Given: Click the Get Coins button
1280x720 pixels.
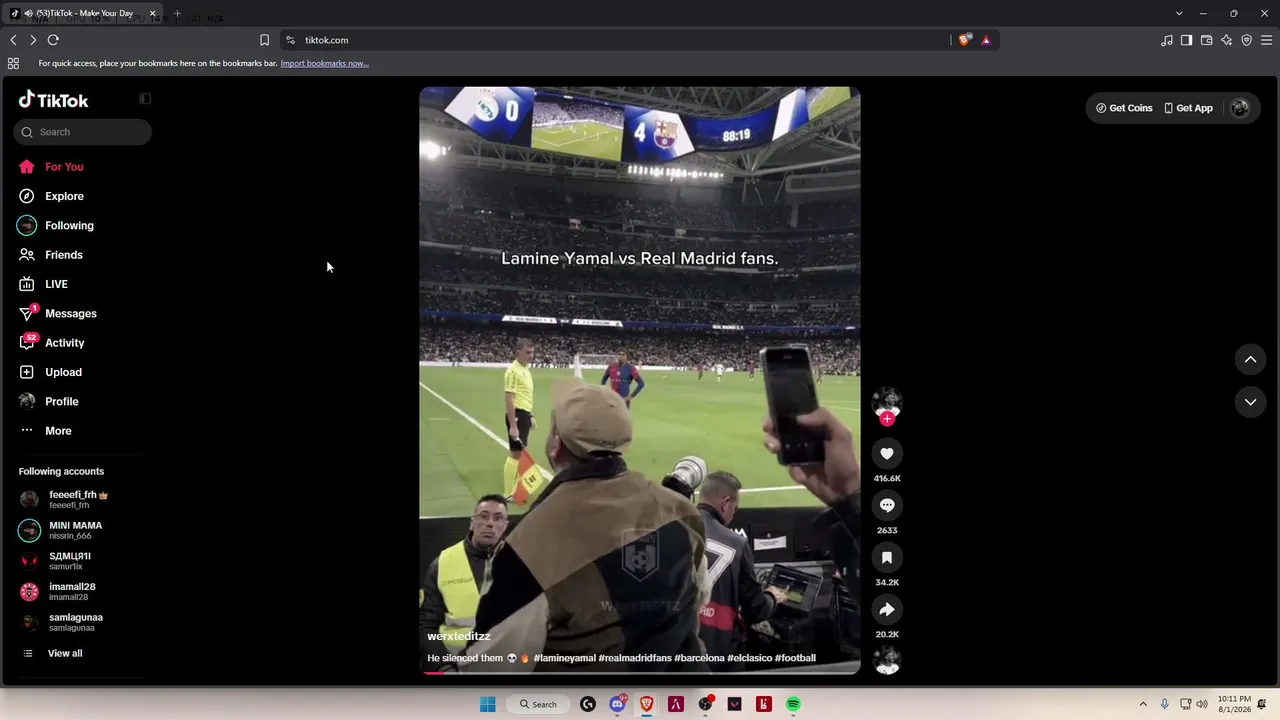Looking at the screenshot, I should [x=1124, y=108].
